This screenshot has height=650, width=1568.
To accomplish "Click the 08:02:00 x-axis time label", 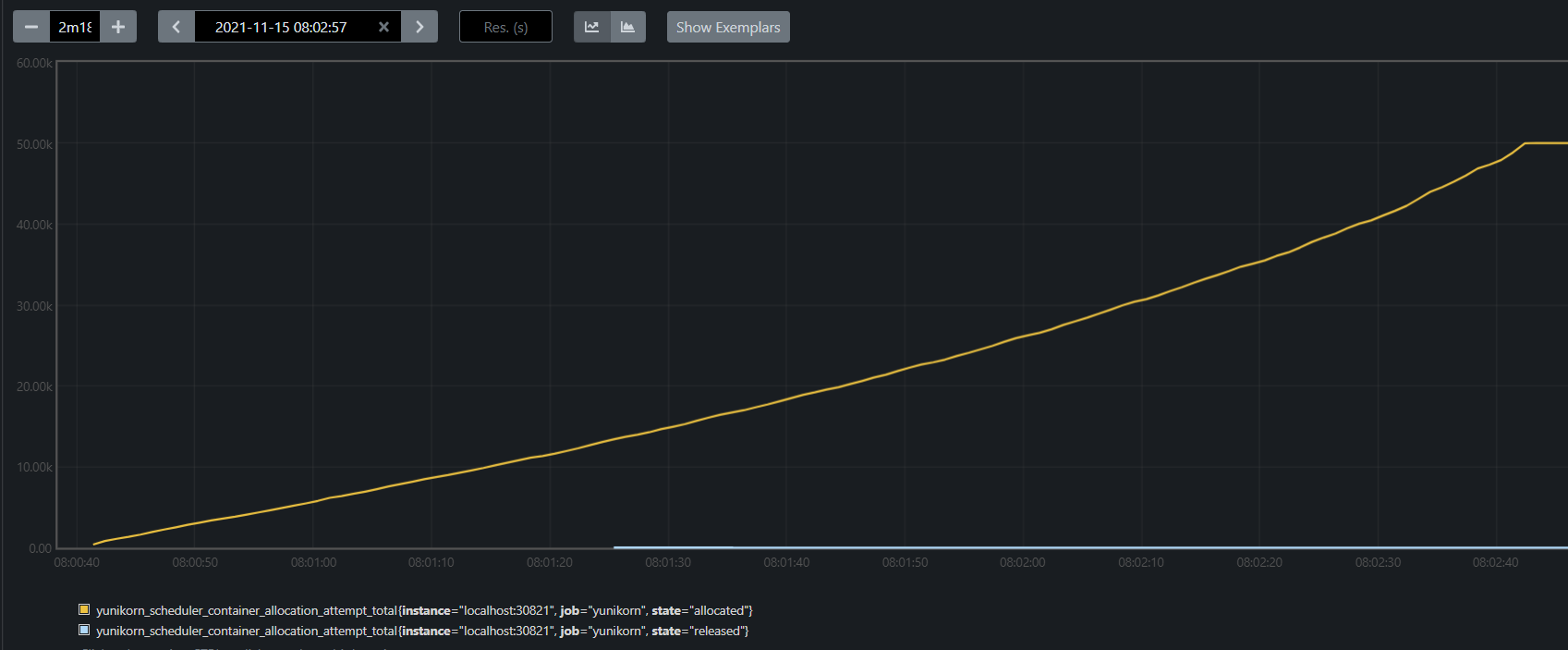I will (1022, 562).
